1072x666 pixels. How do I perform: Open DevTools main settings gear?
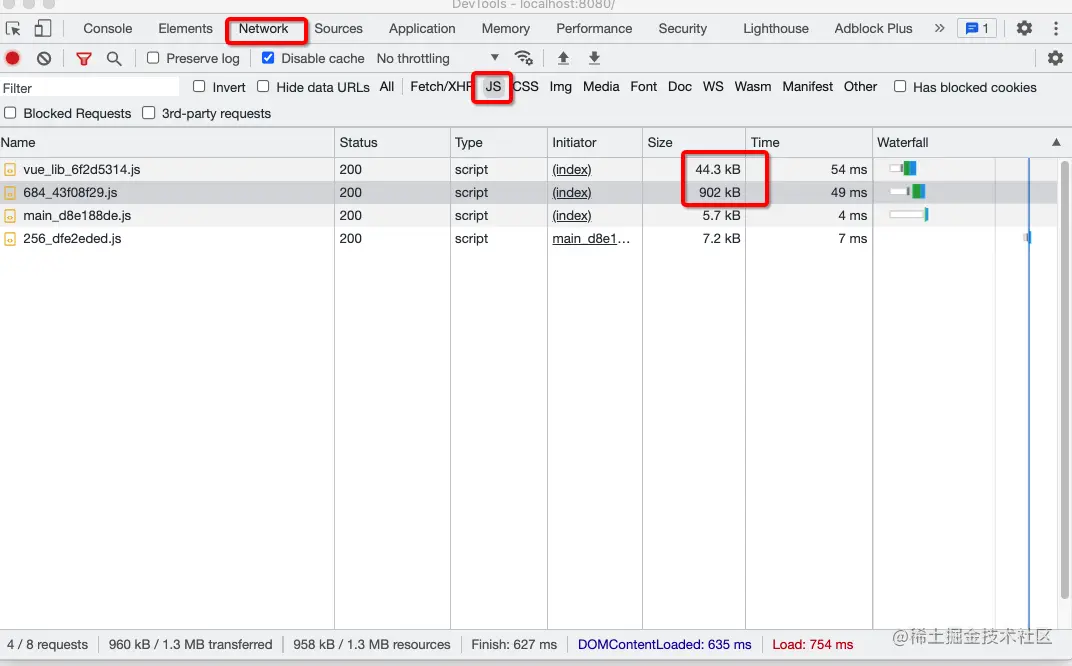tap(1023, 28)
